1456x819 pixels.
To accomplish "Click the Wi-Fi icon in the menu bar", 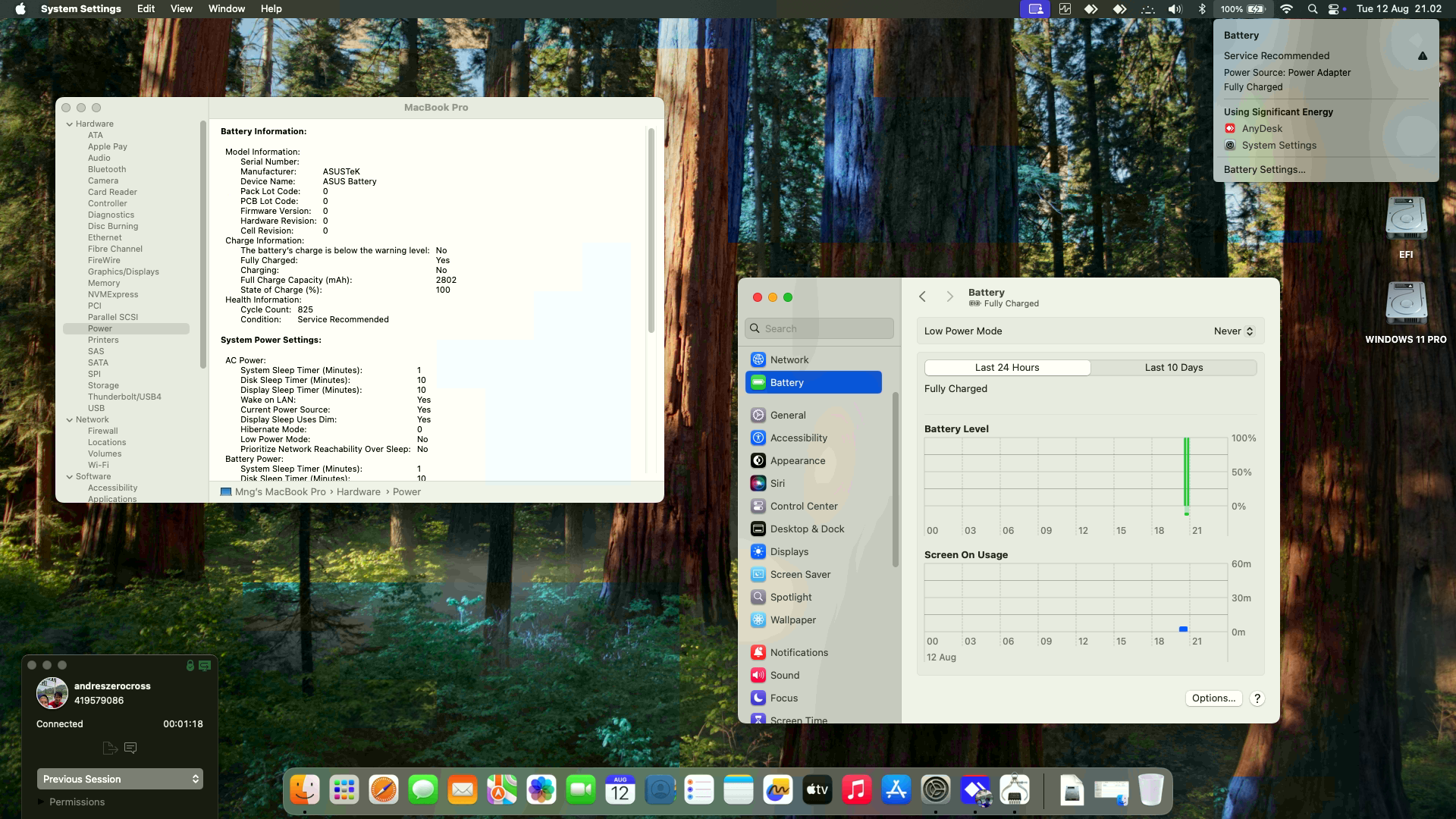I will tap(1286, 9).
